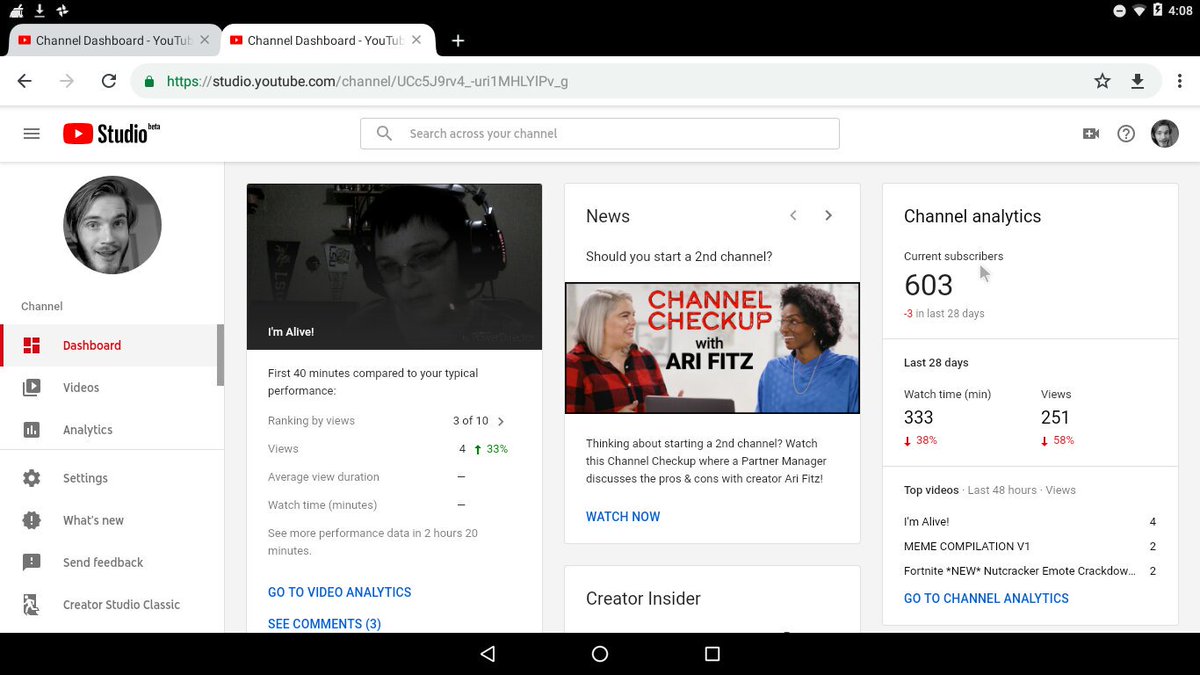Click the search across your channel field
The height and width of the screenshot is (675, 1200).
coord(599,133)
